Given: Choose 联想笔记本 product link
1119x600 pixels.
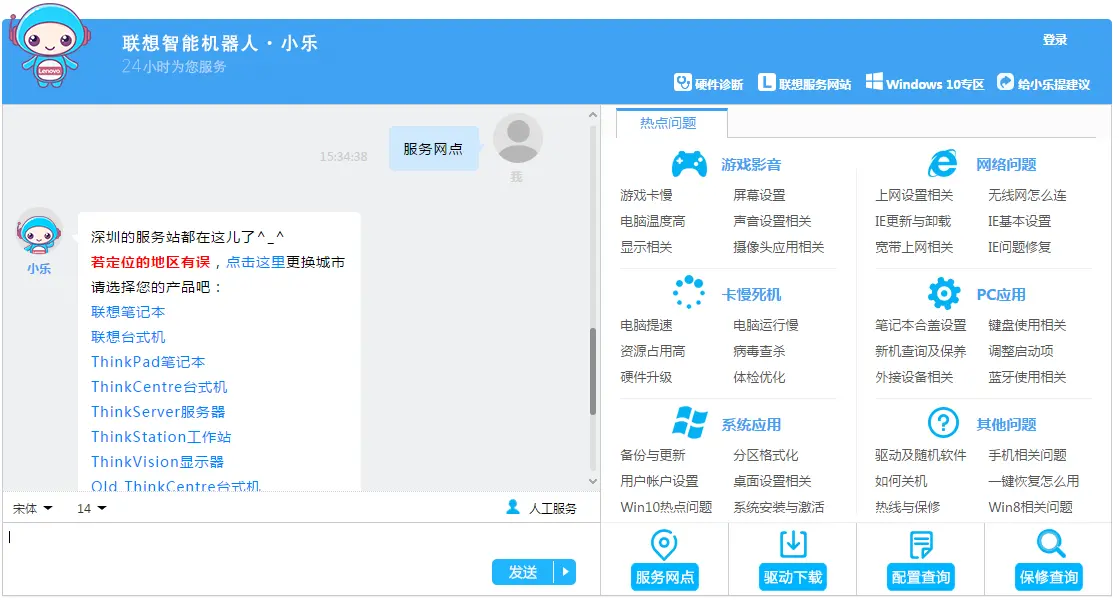Looking at the screenshot, I should (128, 312).
